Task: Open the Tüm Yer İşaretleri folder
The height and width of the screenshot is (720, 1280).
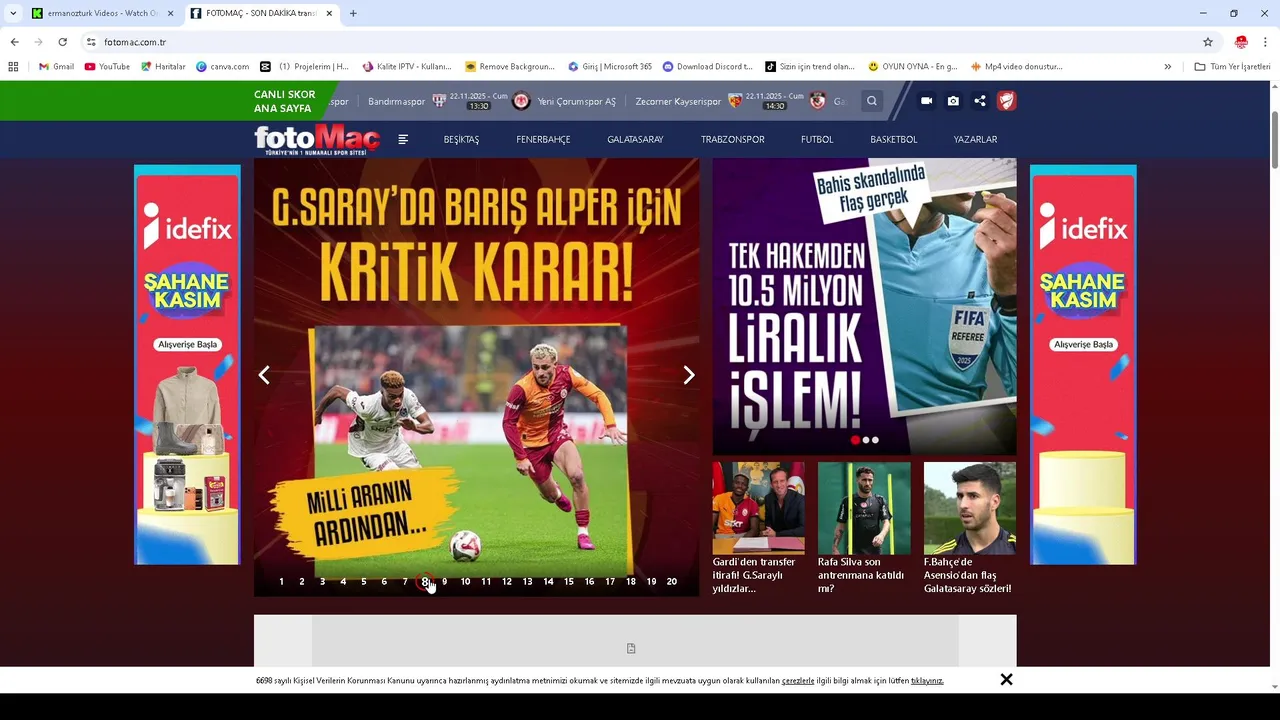Action: (x=1232, y=67)
